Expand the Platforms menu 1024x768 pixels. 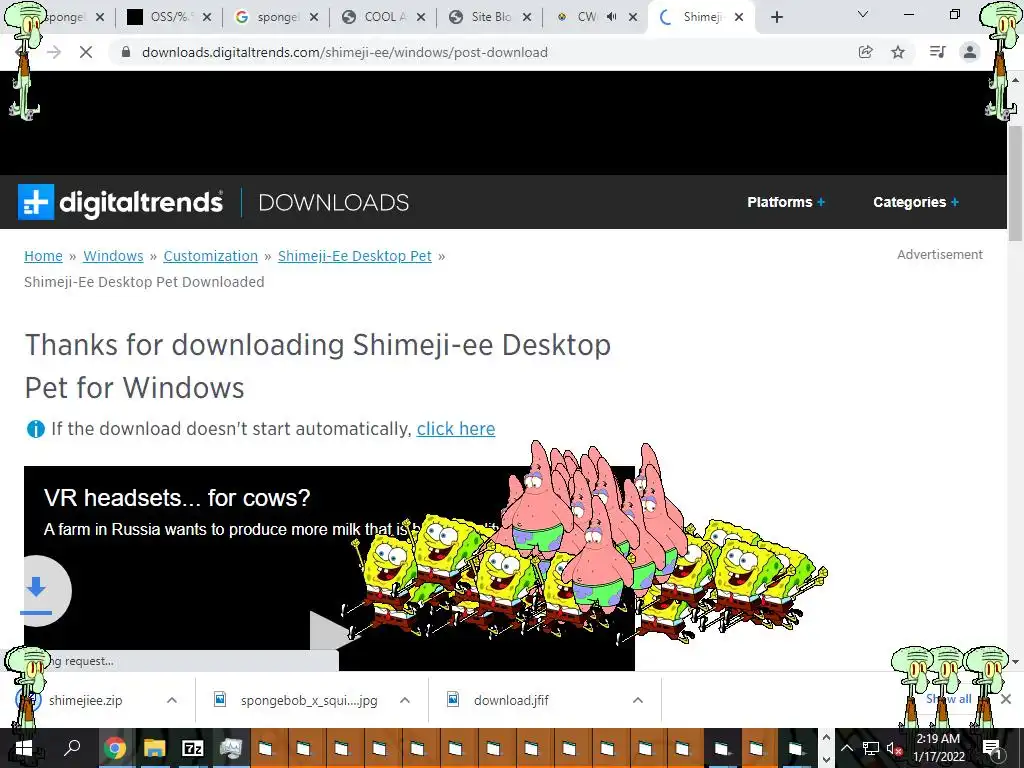[x=786, y=202]
